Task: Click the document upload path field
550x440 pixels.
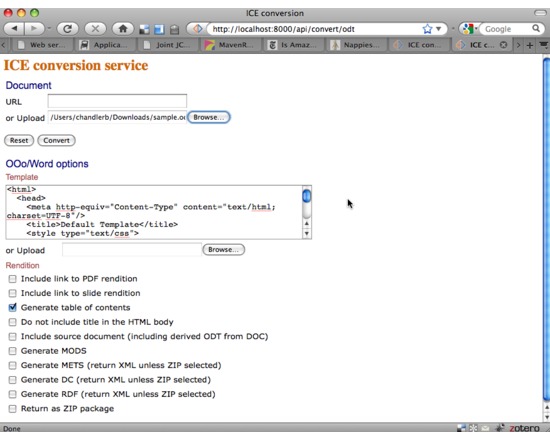Action: click(117, 117)
